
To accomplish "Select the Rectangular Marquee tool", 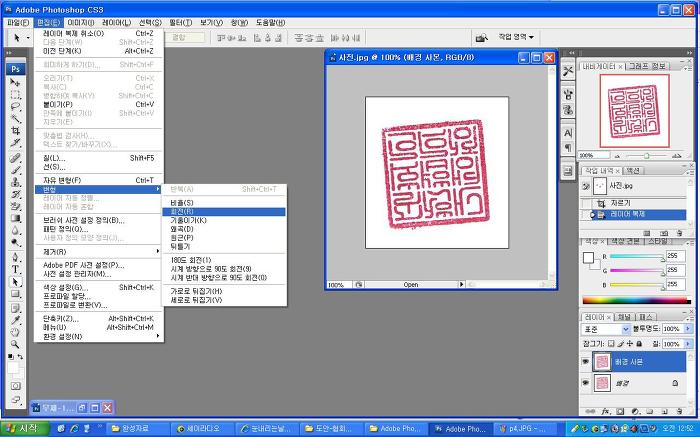I will pyautogui.click(x=15, y=95).
